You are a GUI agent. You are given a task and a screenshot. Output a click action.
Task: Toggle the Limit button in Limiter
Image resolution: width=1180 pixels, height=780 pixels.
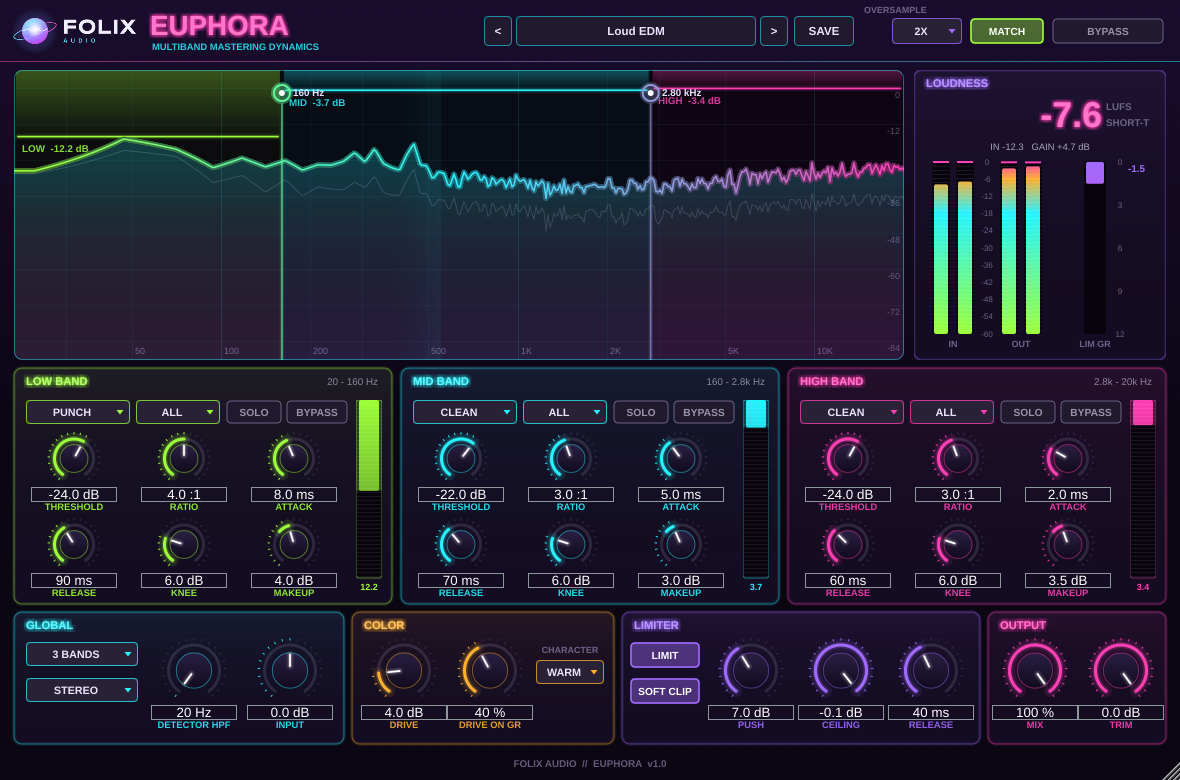(x=665, y=655)
